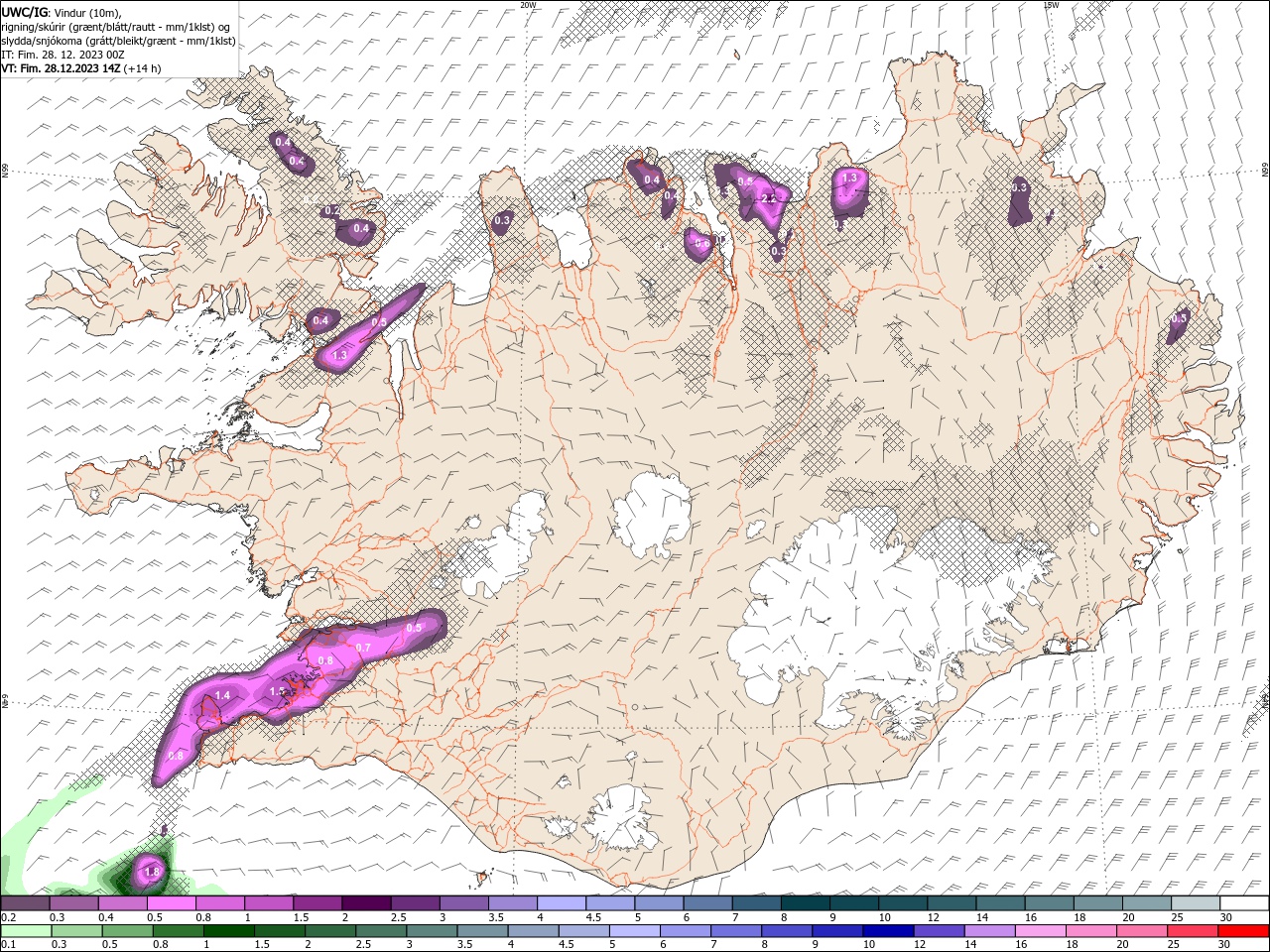Click the 0.2 value in the Westfjords

click(x=332, y=211)
